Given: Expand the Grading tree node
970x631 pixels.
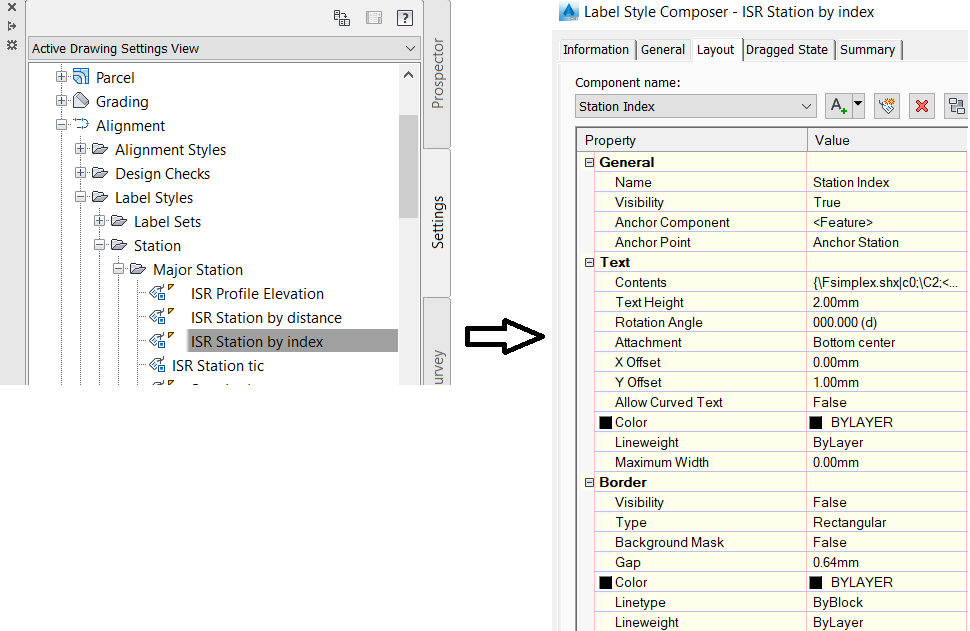Looking at the screenshot, I should 61,100.
